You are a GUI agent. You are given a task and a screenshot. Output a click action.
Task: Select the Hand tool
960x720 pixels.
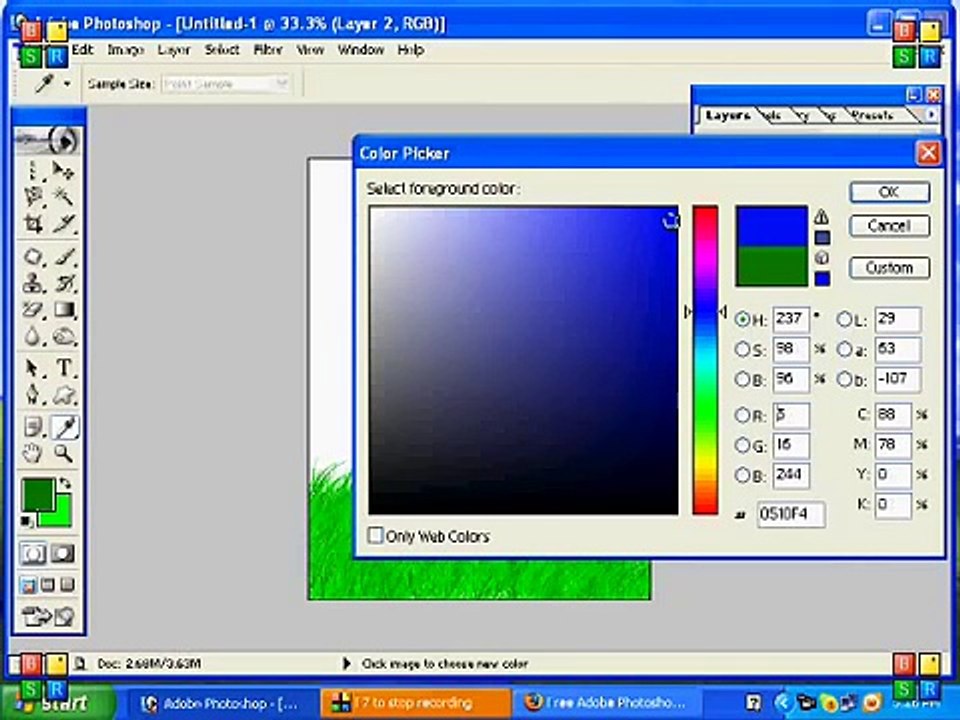point(33,454)
